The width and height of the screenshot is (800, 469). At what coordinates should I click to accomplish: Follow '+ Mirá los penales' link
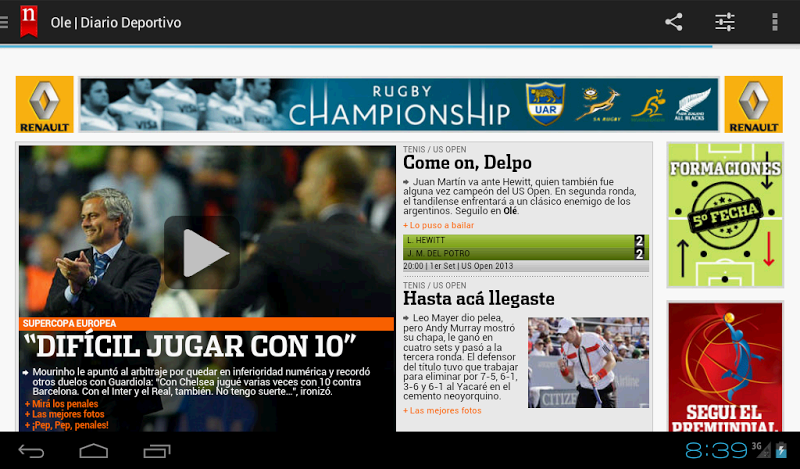coord(62,404)
